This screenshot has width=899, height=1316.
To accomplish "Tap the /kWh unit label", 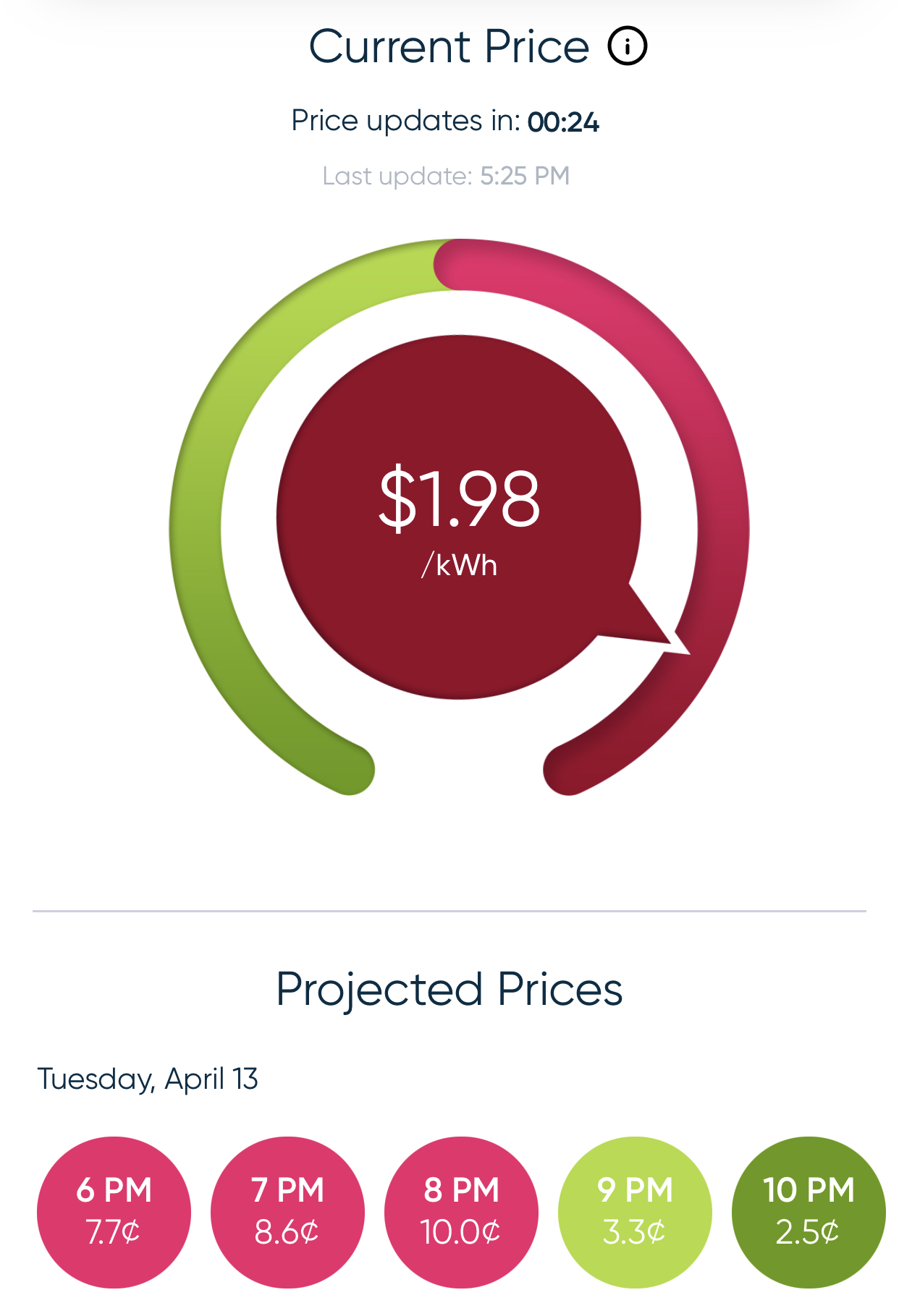I will pos(460,565).
